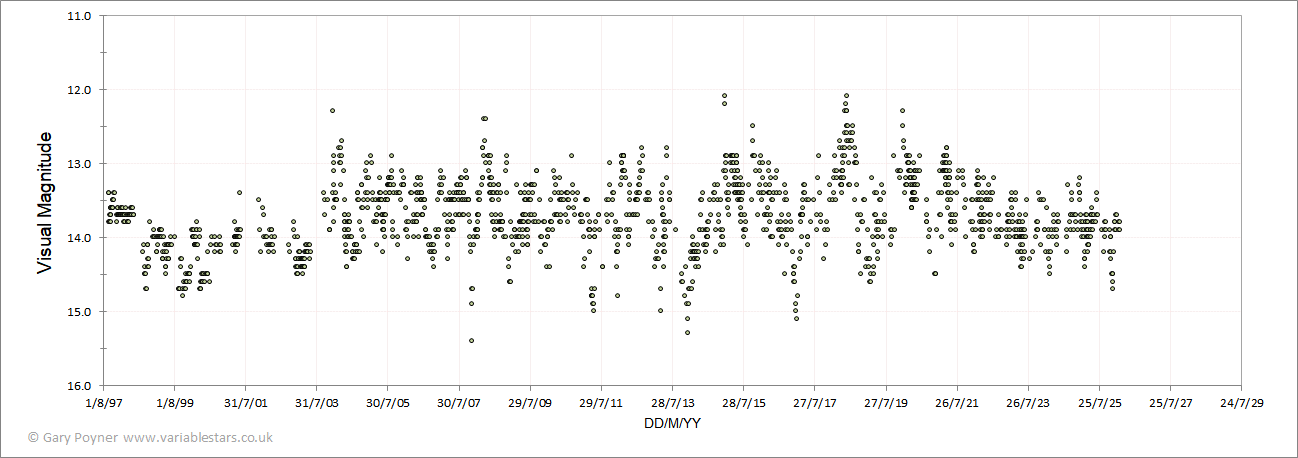Screen dimensions: 1298x458
Task: Click the 1/8/97 date label
Action: click(103, 403)
